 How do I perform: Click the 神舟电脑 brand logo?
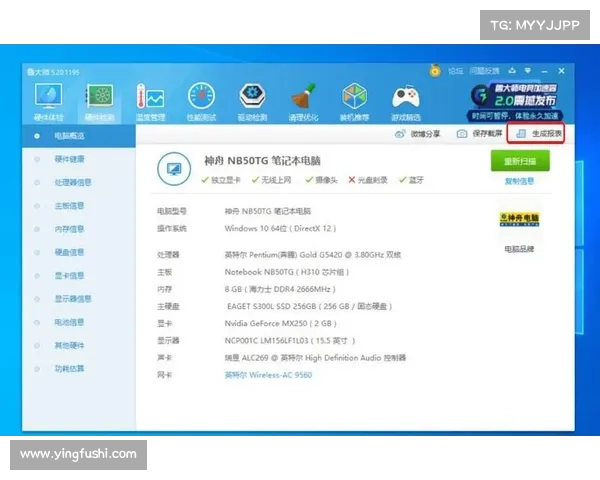point(519,219)
